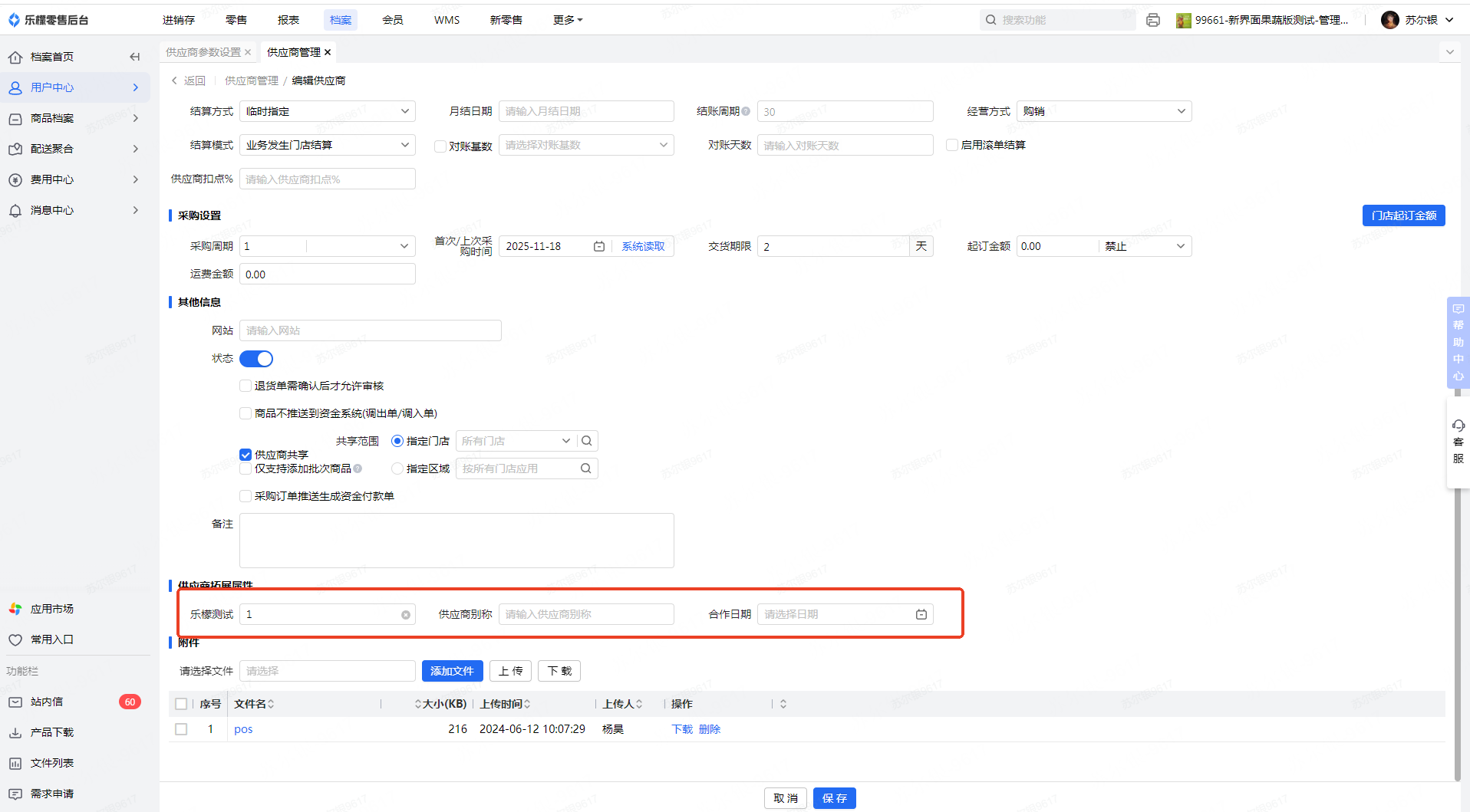Click the 供应商别称 input field
The image size is (1470, 812).
(586, 614)
